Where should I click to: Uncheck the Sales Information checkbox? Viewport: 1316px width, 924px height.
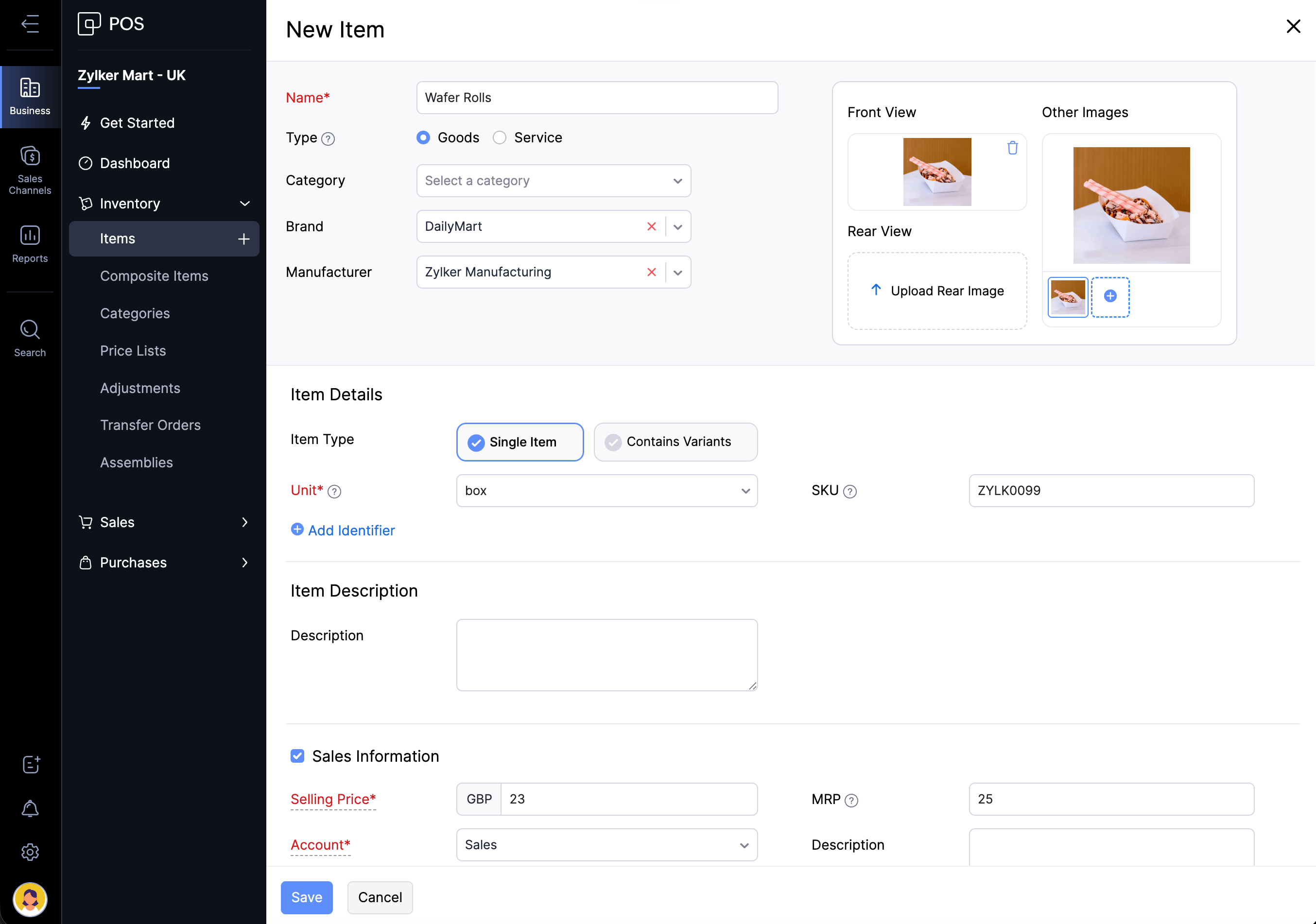pyautogui.click(x=297, y=756)
